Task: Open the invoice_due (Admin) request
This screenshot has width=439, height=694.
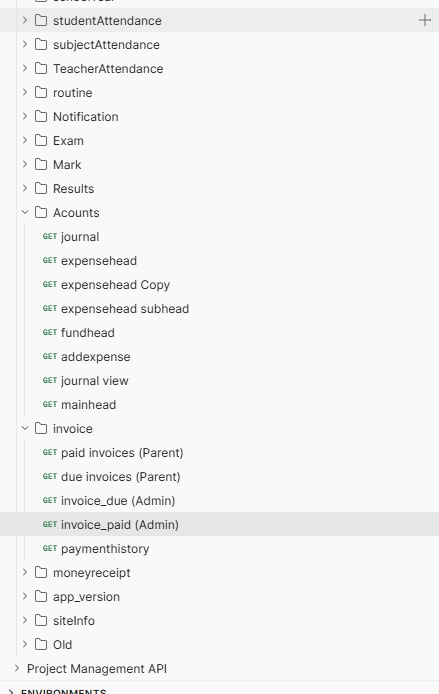Action: coord(118,501)
